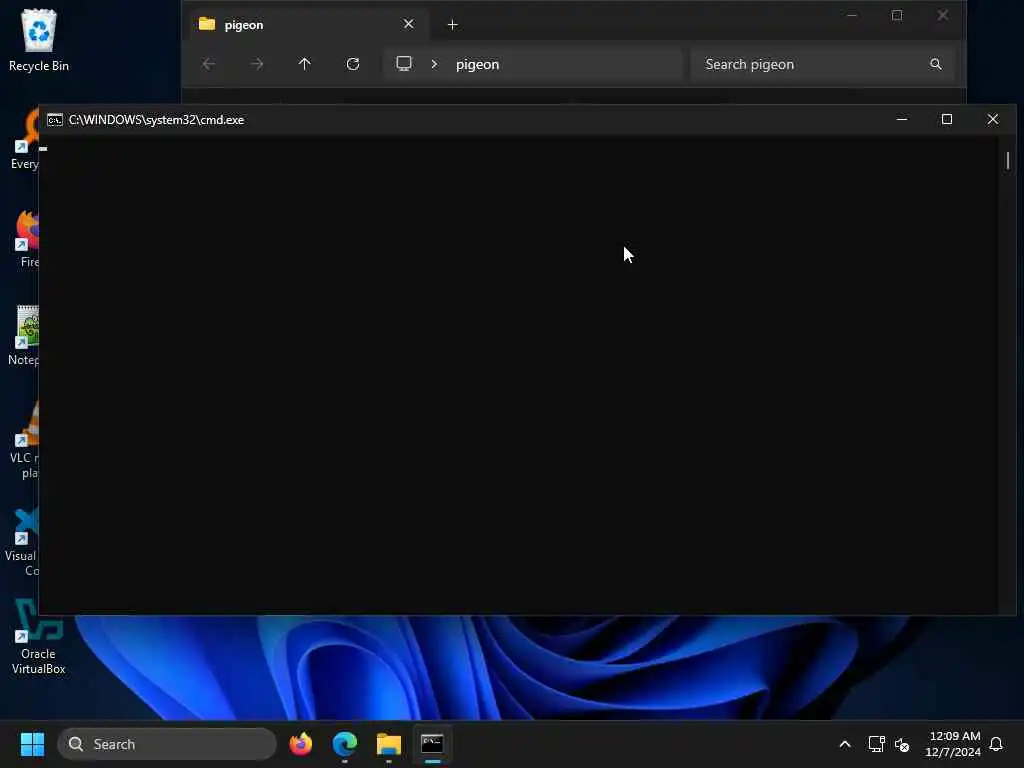Open the Visual Studio Code desktop shortcut

click(22, 541)
